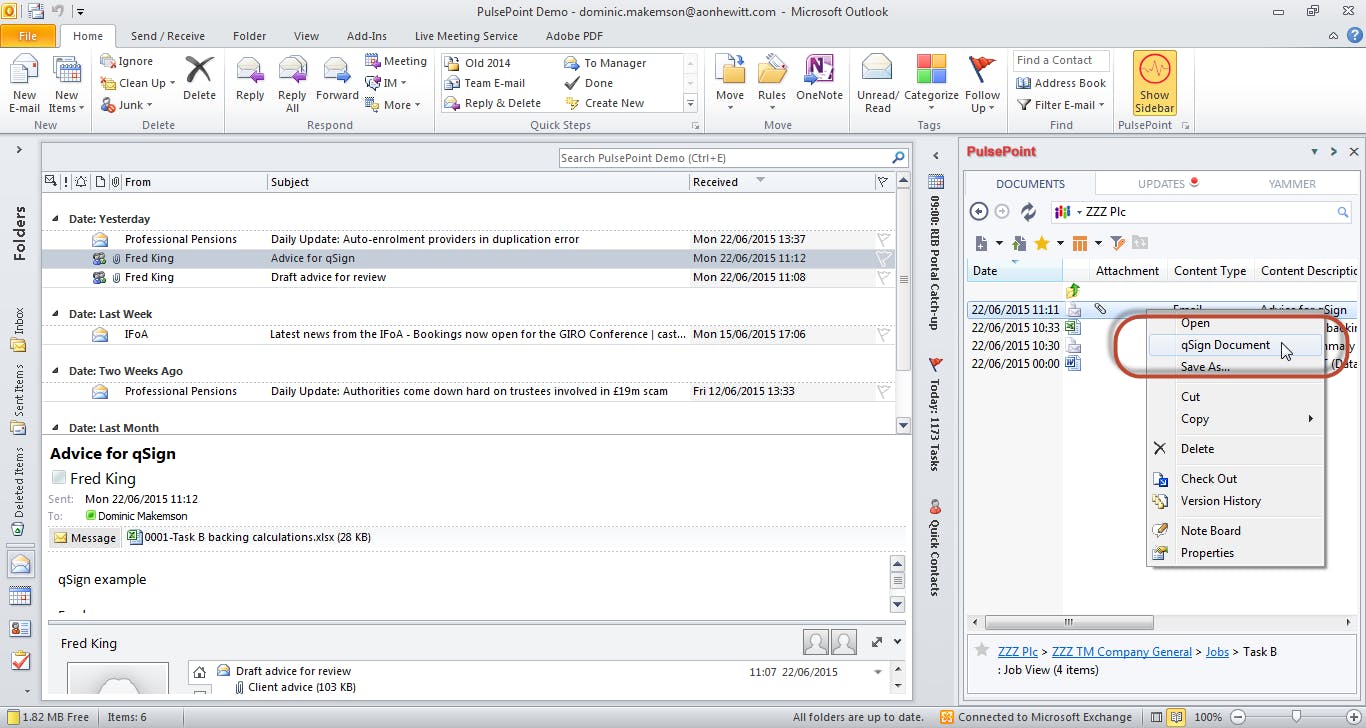1366x728 pixels.
Task: Flag the Draft advice for review message
Action: (884, 277)
